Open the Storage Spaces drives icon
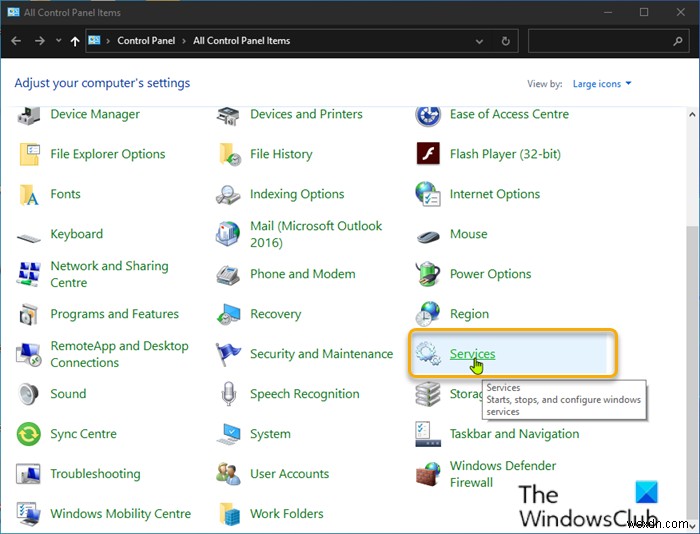Viewport: 700px width, 534px height. tap(428, 394)
